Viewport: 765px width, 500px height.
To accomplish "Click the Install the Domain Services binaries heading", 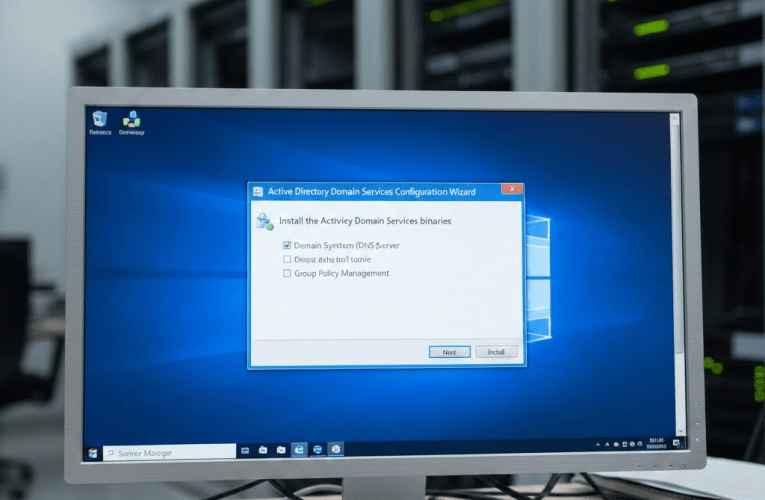I will [365, 221].
